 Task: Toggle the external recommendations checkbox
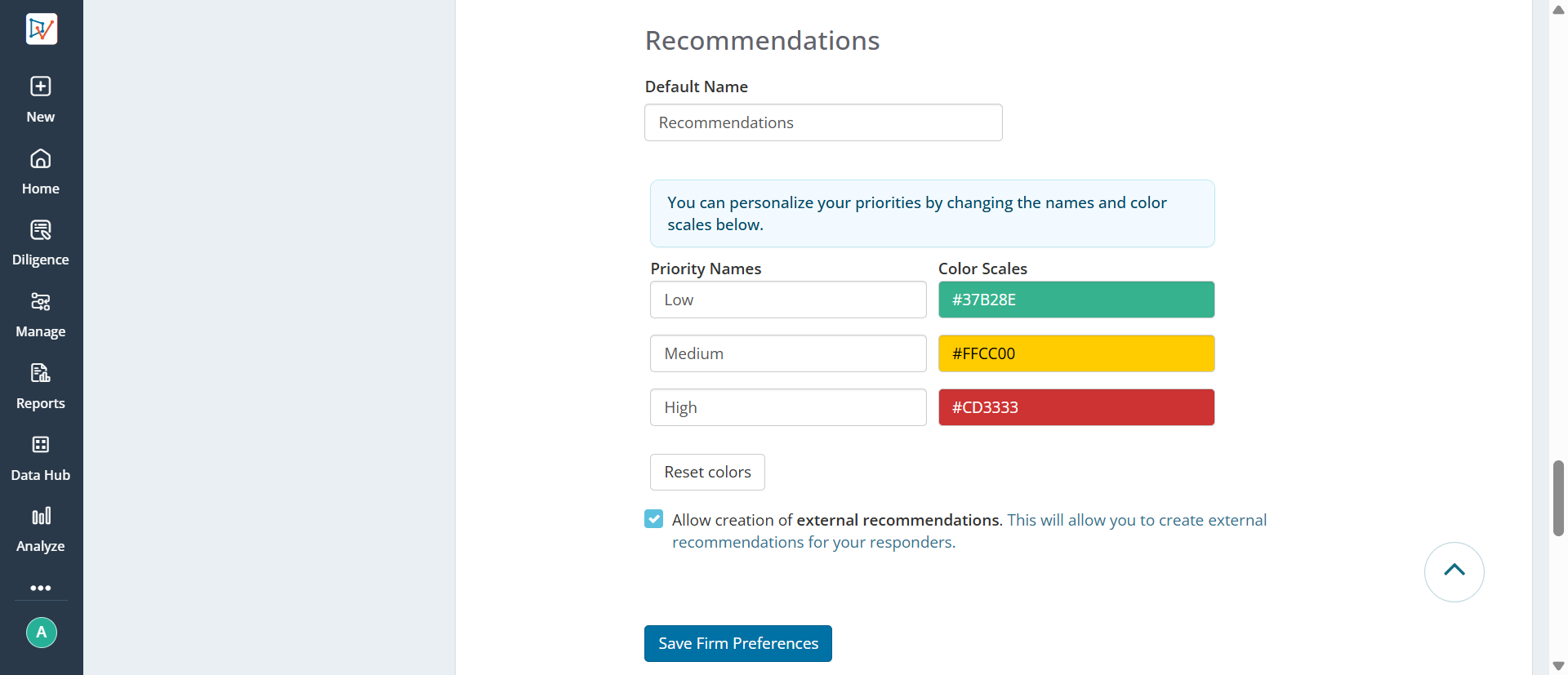[654, 519]
